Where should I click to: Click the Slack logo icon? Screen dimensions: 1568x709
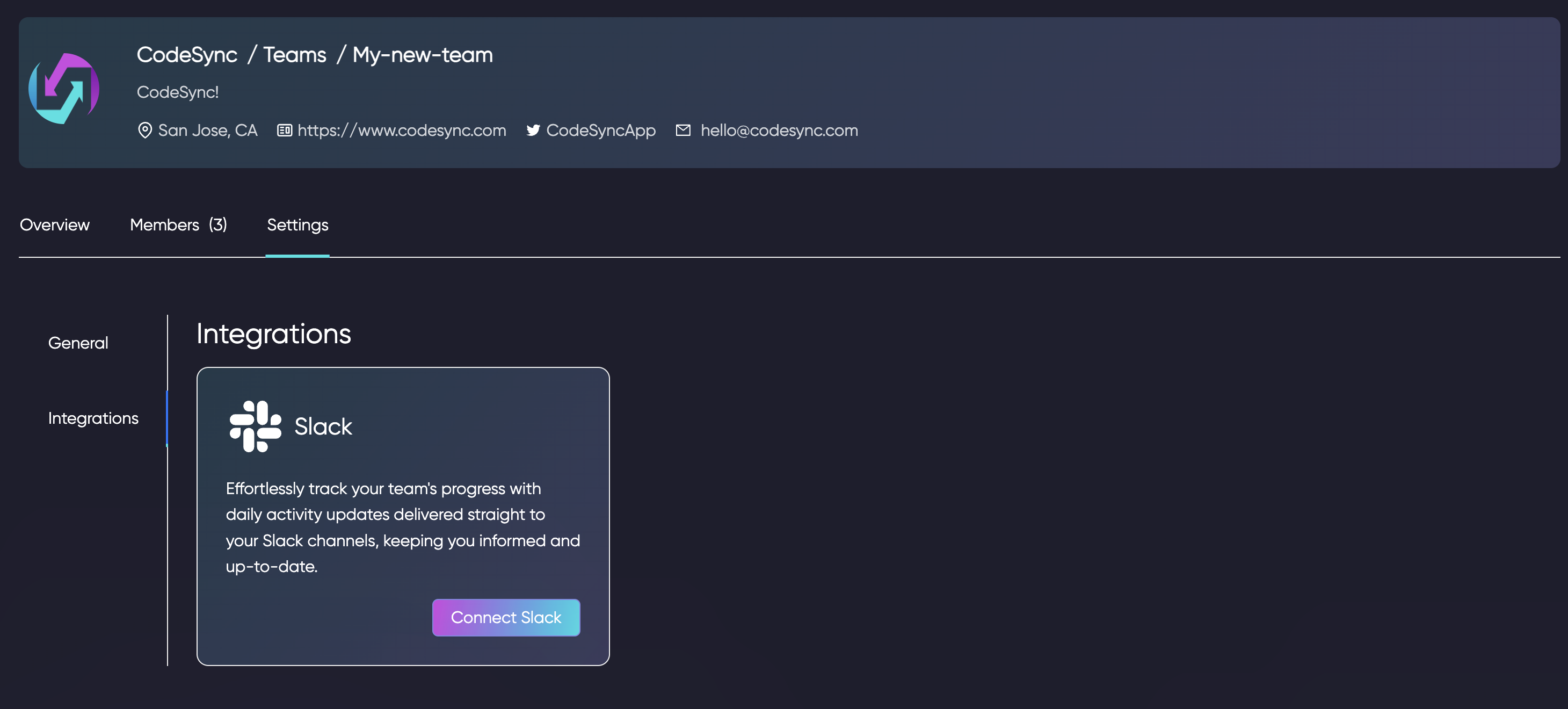click(x=256, y=426)
